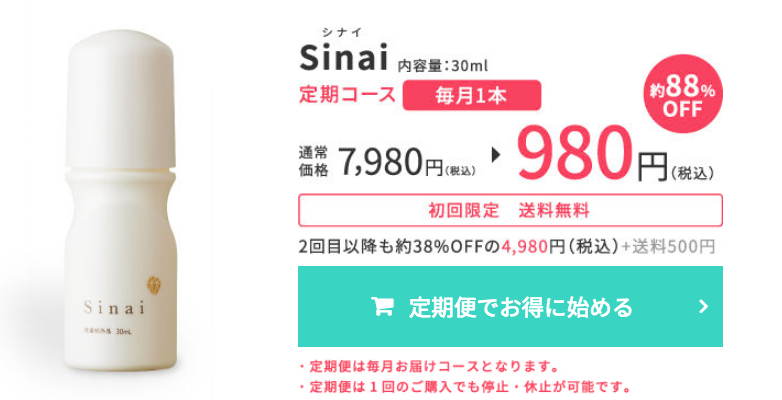Click the 7,980円 regular price

click(x=391, y=162)
